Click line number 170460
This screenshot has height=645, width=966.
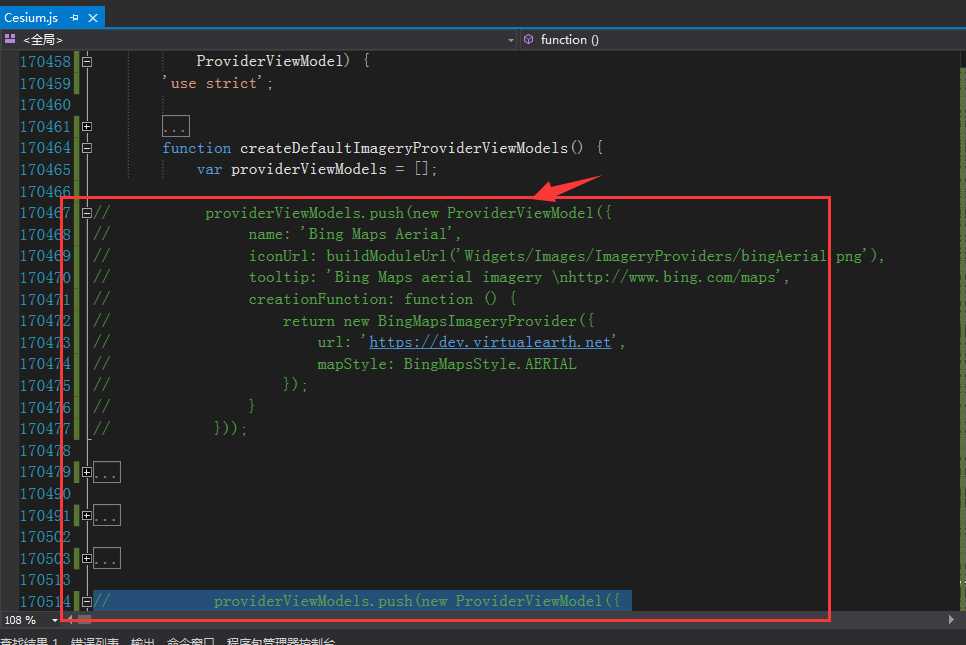[x=45, y=105]
